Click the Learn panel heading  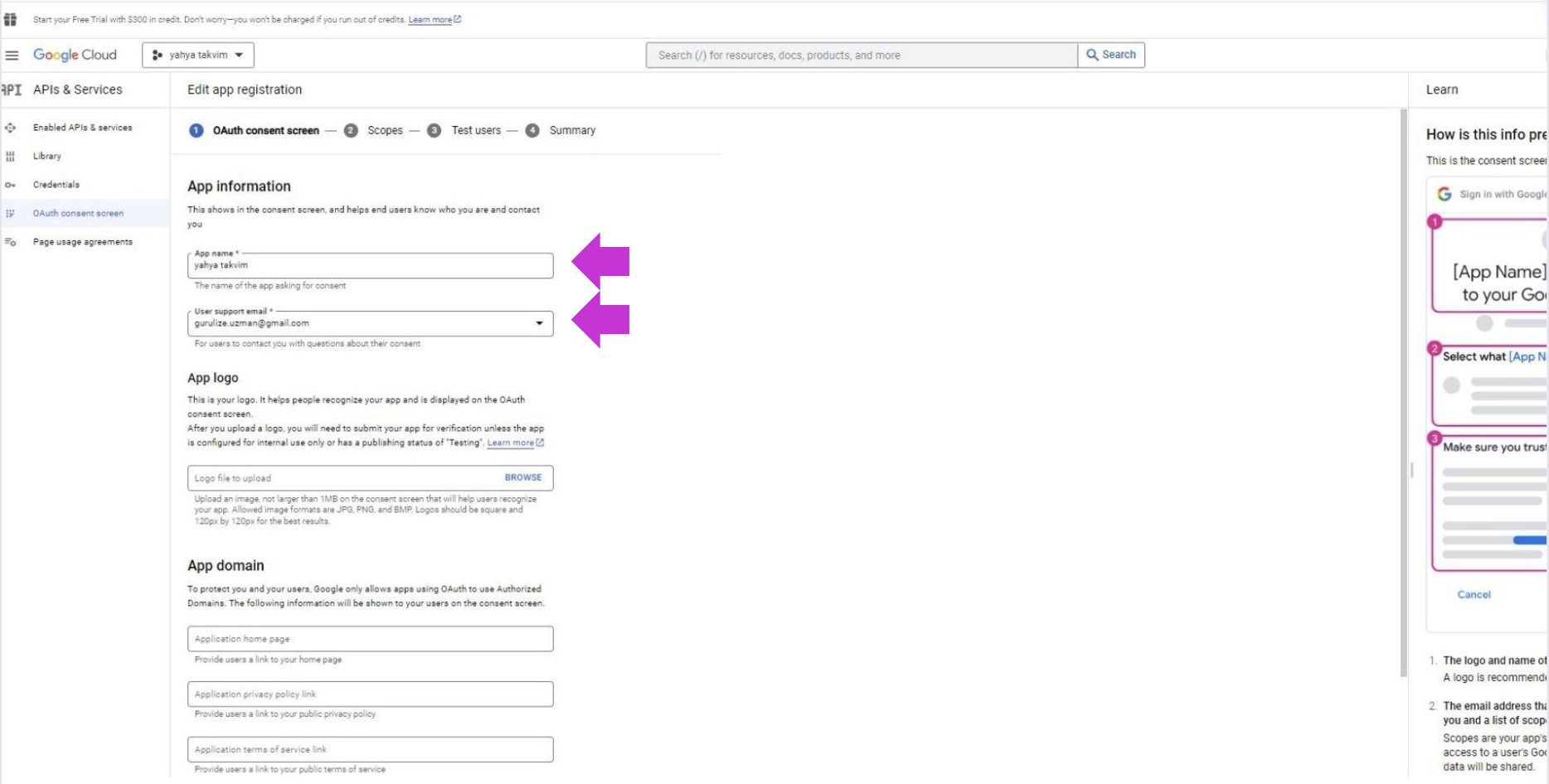pyautogui.click(x=1442, y=90)
